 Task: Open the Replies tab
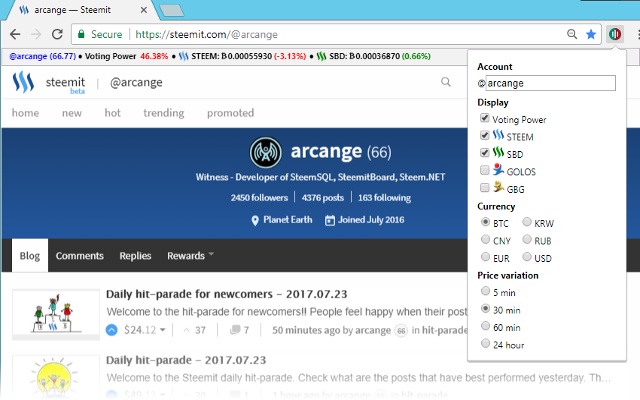tap(135, 256)
